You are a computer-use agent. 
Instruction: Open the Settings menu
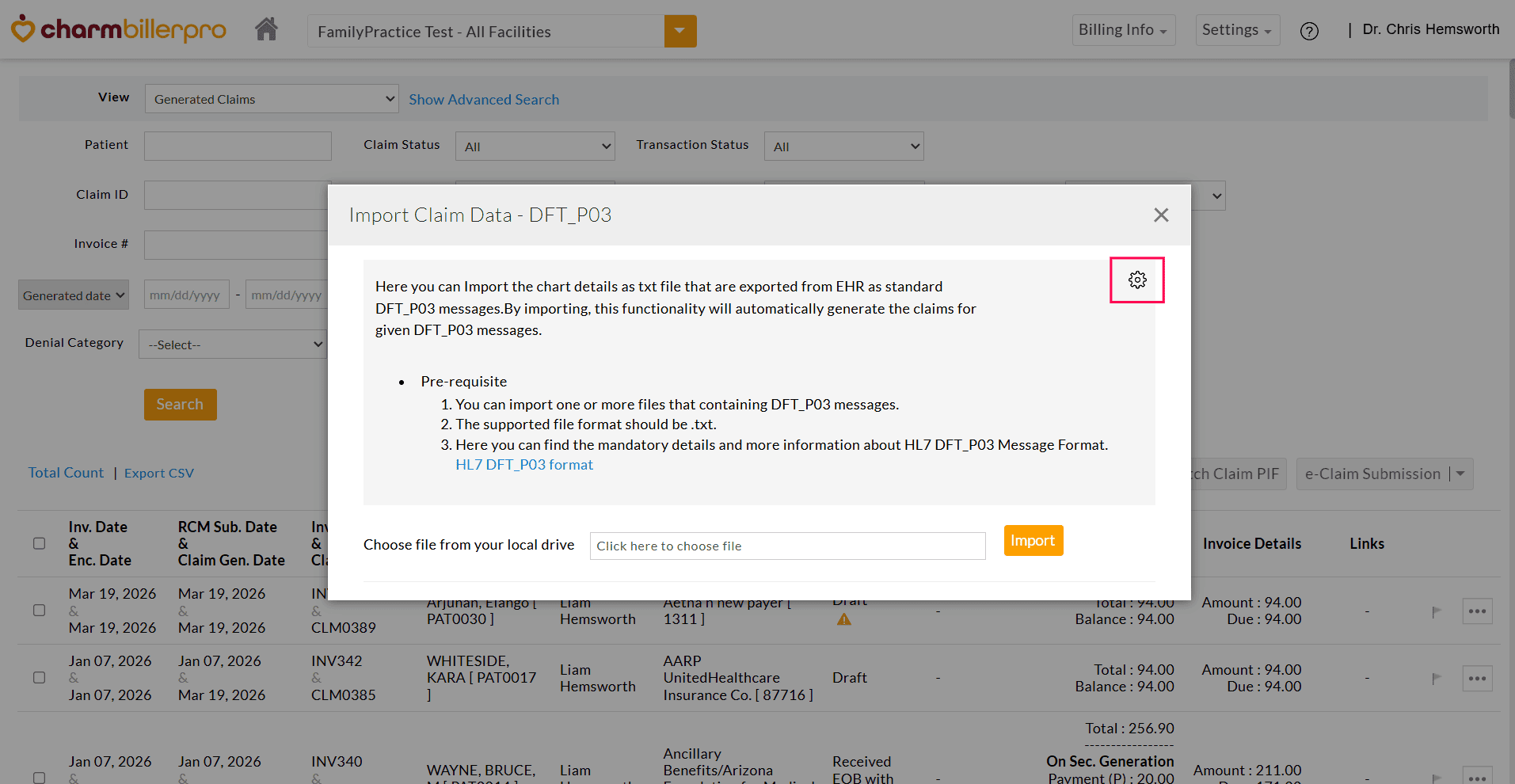tap(1237, 30)
